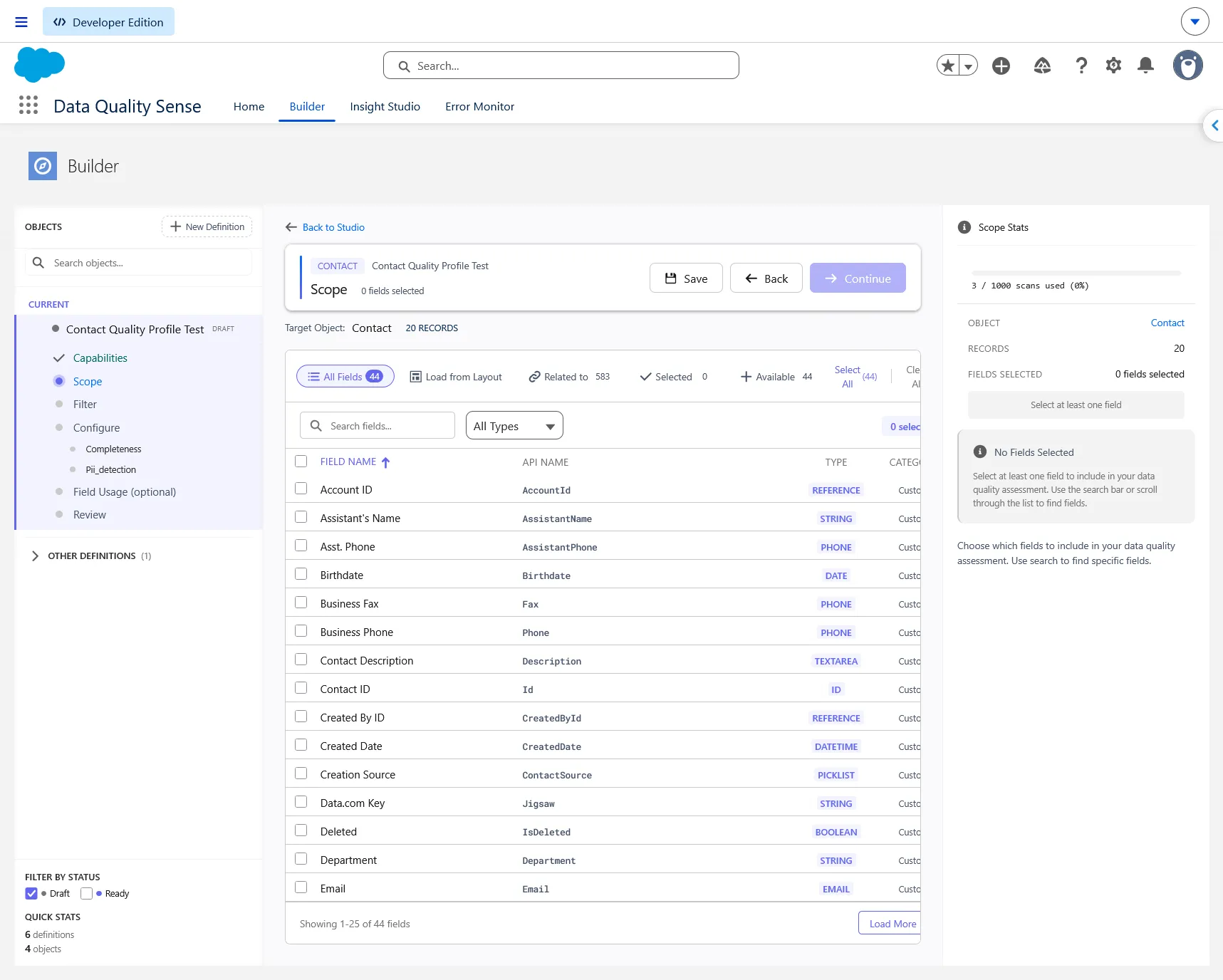
Task: Click the scans used progress bar
Action: 1076,273
